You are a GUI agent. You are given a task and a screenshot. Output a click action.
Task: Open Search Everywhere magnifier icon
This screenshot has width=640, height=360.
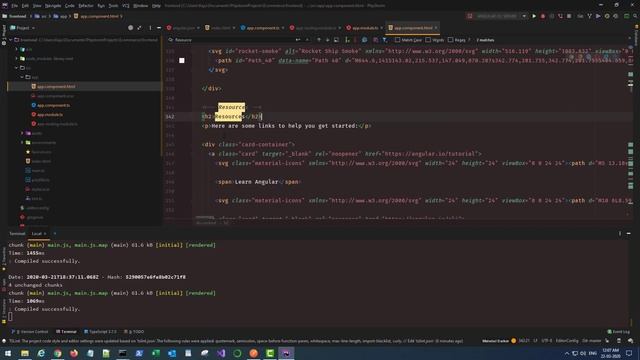pyautogui.click(x=635, y=16)
